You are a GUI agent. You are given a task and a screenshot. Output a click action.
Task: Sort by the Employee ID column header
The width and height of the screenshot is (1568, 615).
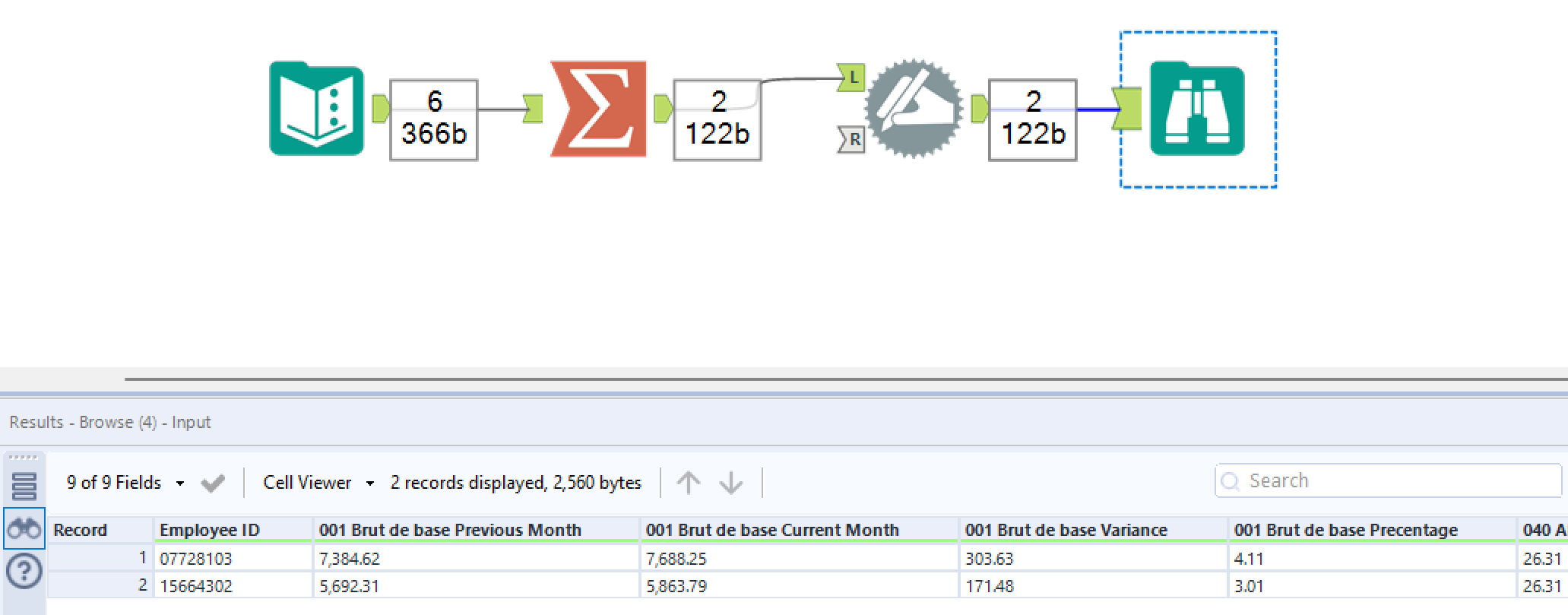pyautogui.click(x=210, y=530)
